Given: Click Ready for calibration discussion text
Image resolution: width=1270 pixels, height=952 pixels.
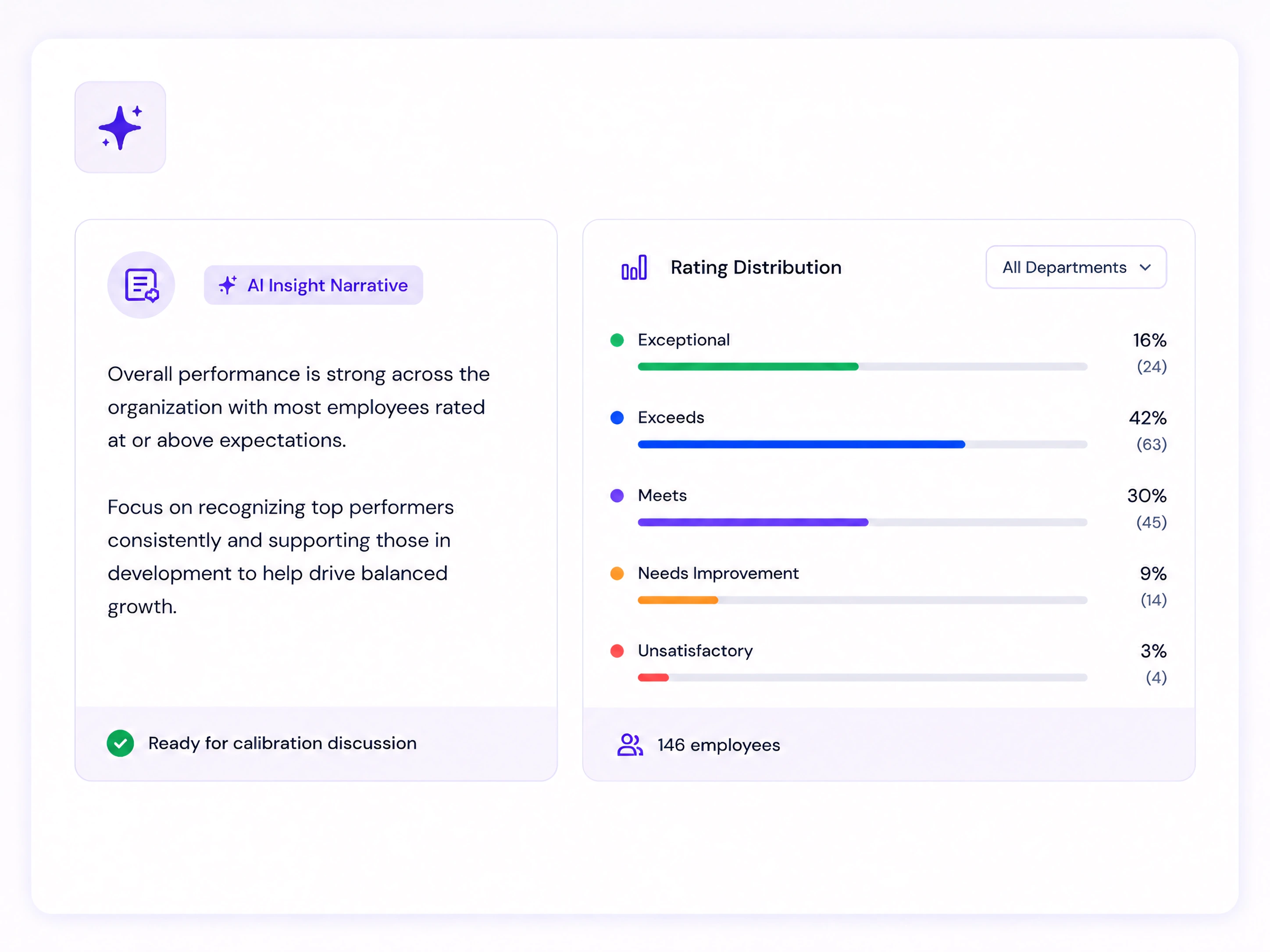Looking at the screenshot, I should point(282,743).
